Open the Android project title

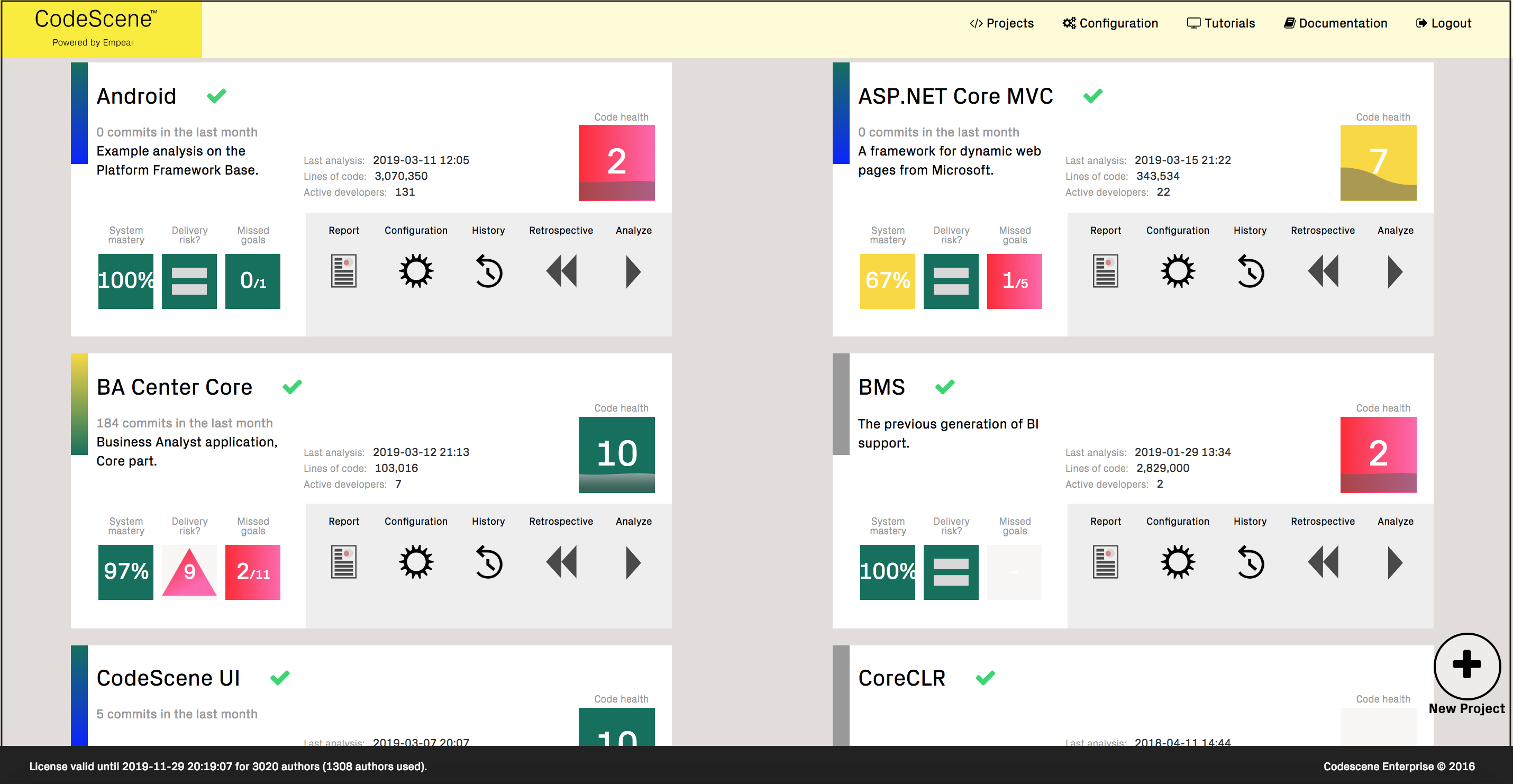(x=136, y=96)
